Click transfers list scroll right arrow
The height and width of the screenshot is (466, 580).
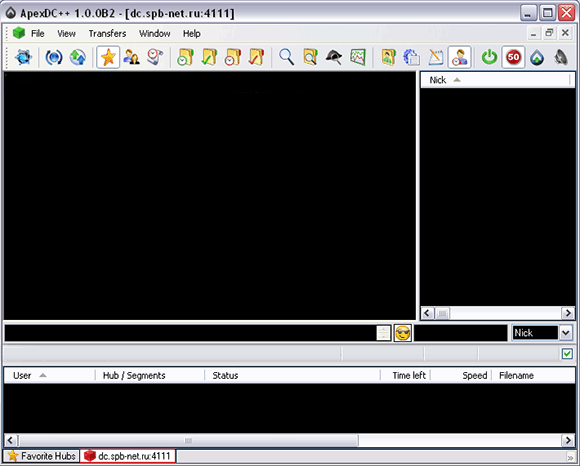pyautogui.click(x=568, y=440)
